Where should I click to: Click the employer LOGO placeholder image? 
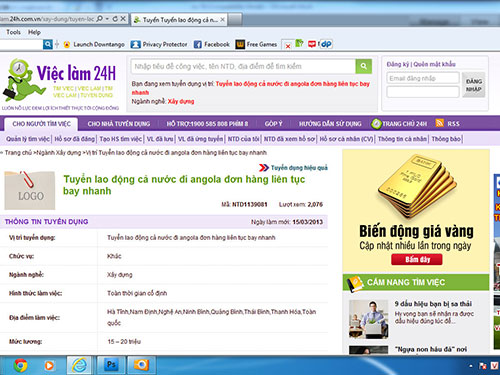coord(30,190)
